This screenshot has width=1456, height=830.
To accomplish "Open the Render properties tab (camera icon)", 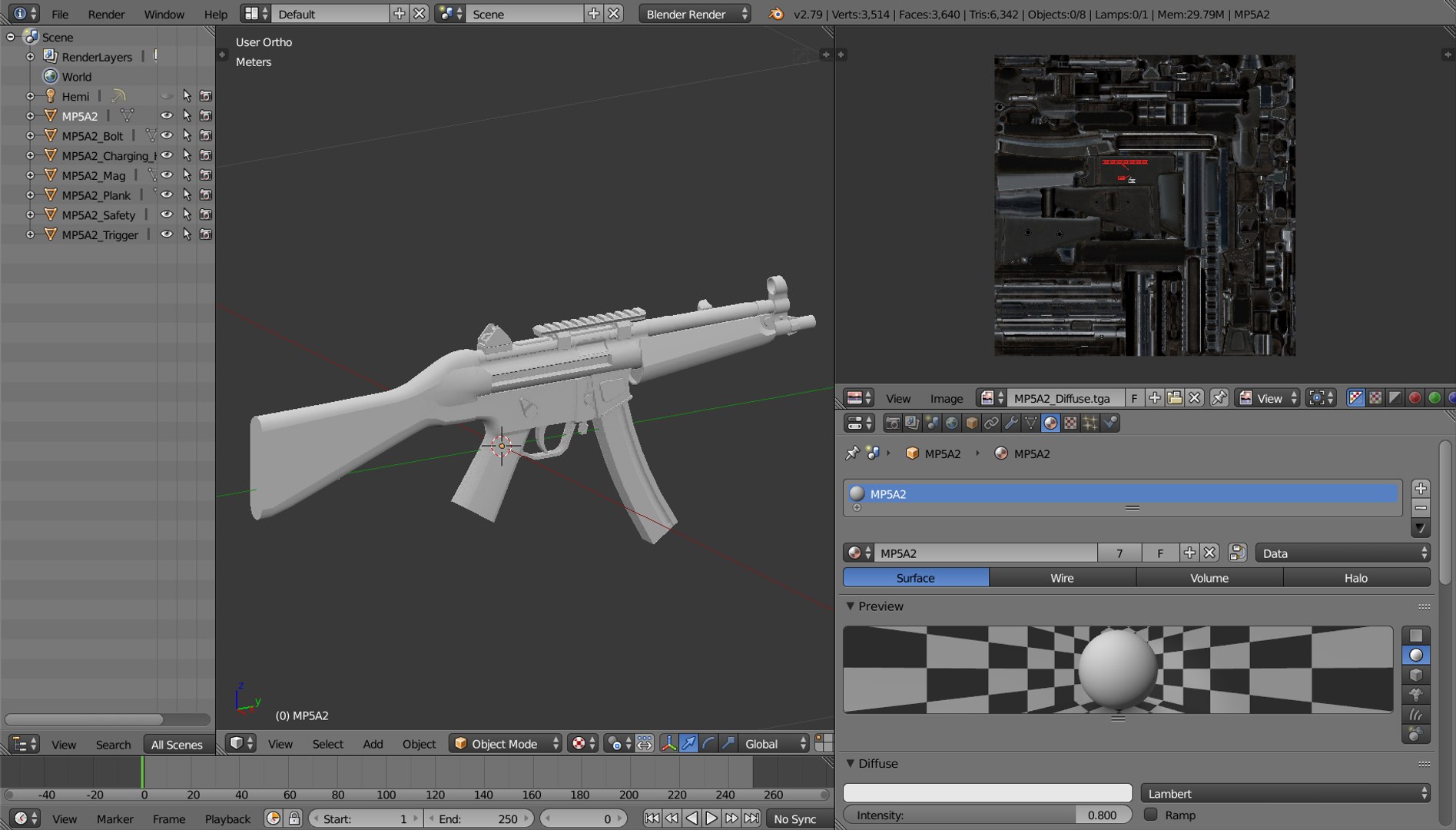I will 892,423.
